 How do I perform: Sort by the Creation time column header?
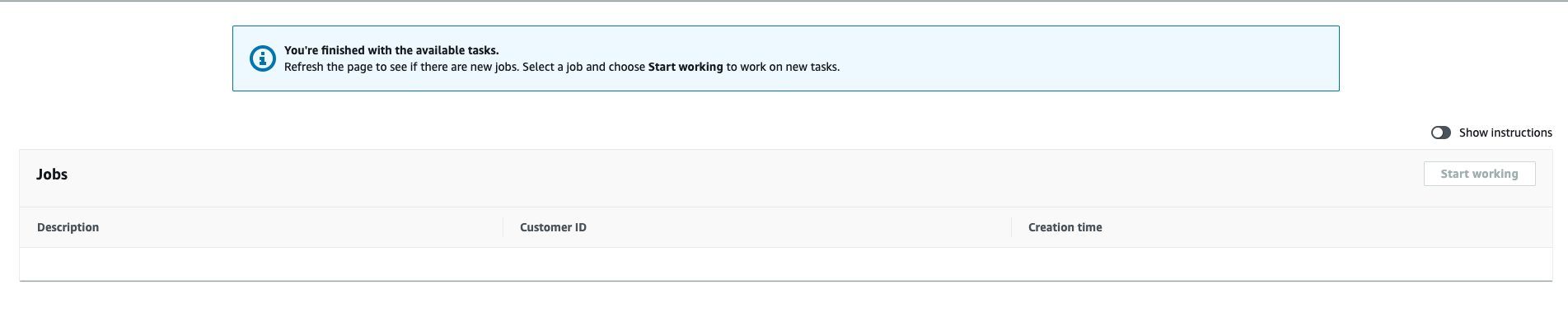[1065, 227]
